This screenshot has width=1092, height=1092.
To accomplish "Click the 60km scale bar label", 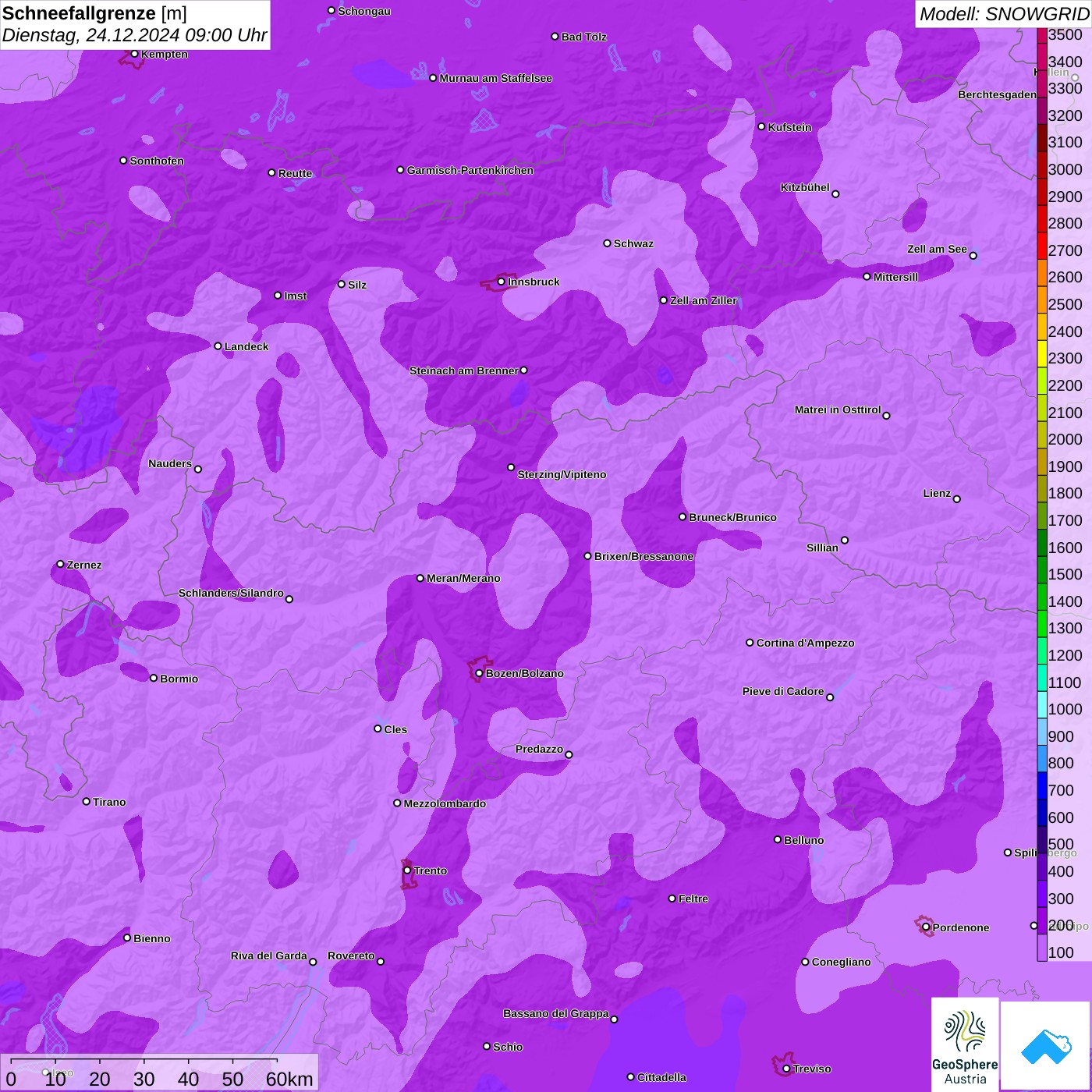I will [x=289, y=1079].
